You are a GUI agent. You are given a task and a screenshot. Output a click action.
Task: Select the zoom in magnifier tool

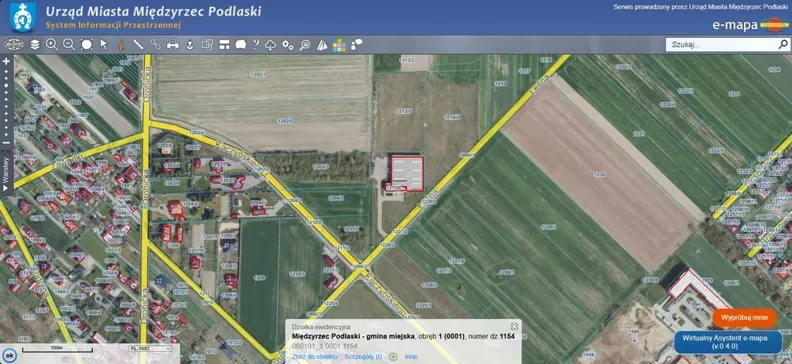[x=52, y=44]
